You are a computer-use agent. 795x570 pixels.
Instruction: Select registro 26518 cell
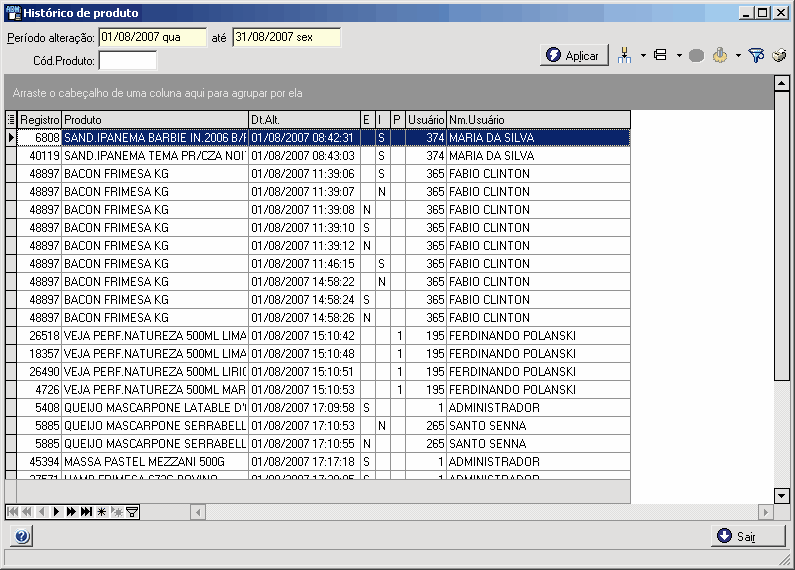[40, 336]
